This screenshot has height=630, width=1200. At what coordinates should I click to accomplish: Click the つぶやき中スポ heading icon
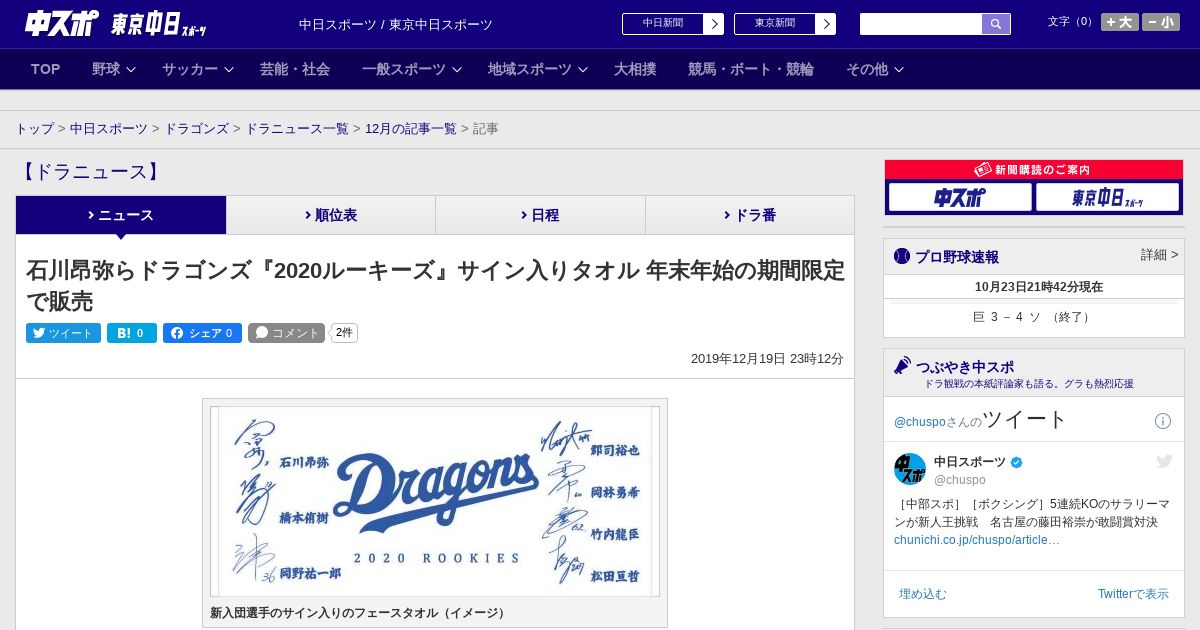point(902,366)
